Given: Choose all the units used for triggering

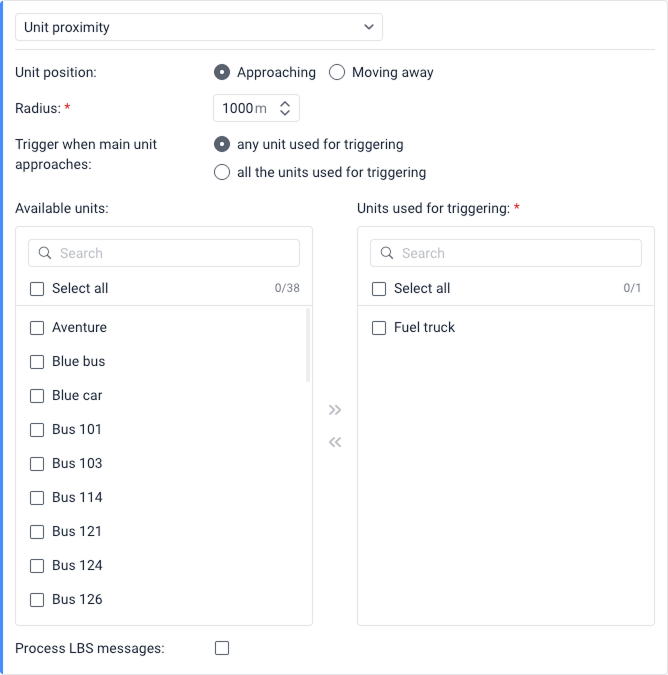Looking at the screenshot, I should pos(222,172).
